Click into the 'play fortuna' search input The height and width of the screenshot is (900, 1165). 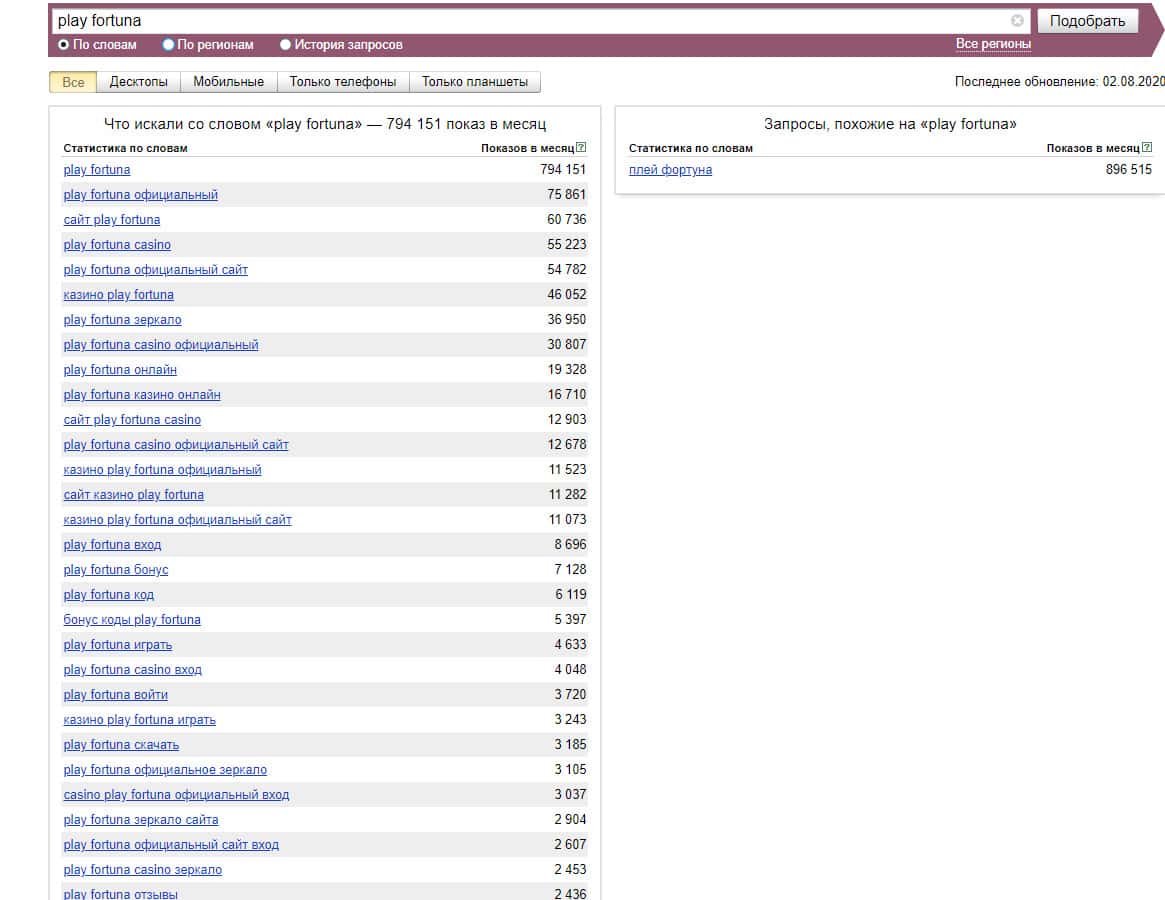[530, 20]
